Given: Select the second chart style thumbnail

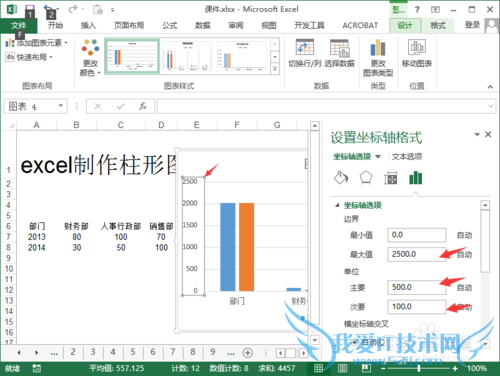Looking at the screenshot, I should pyautogui.click(x=187, y=56).
